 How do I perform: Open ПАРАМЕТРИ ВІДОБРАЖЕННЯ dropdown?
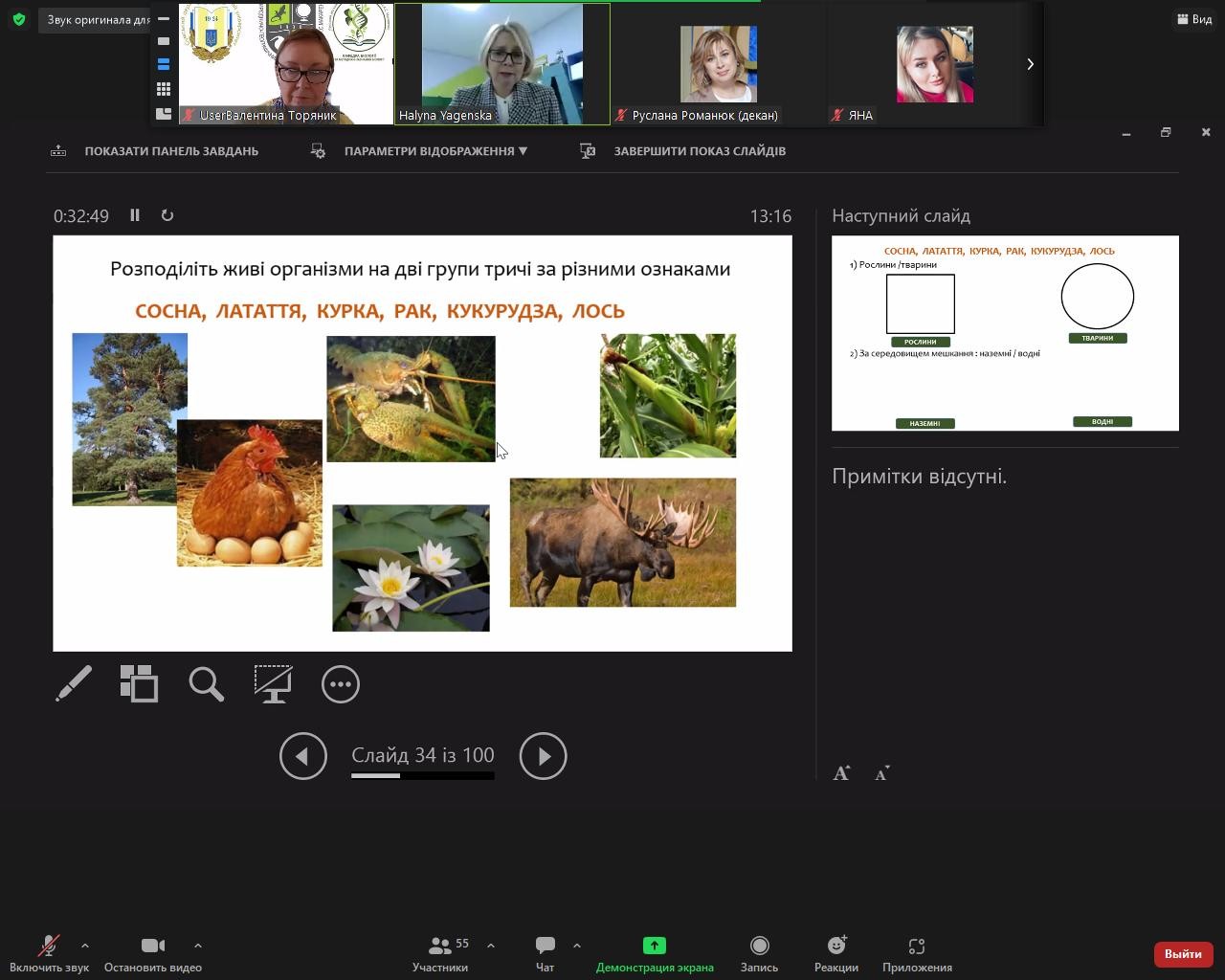pos(435,151)
